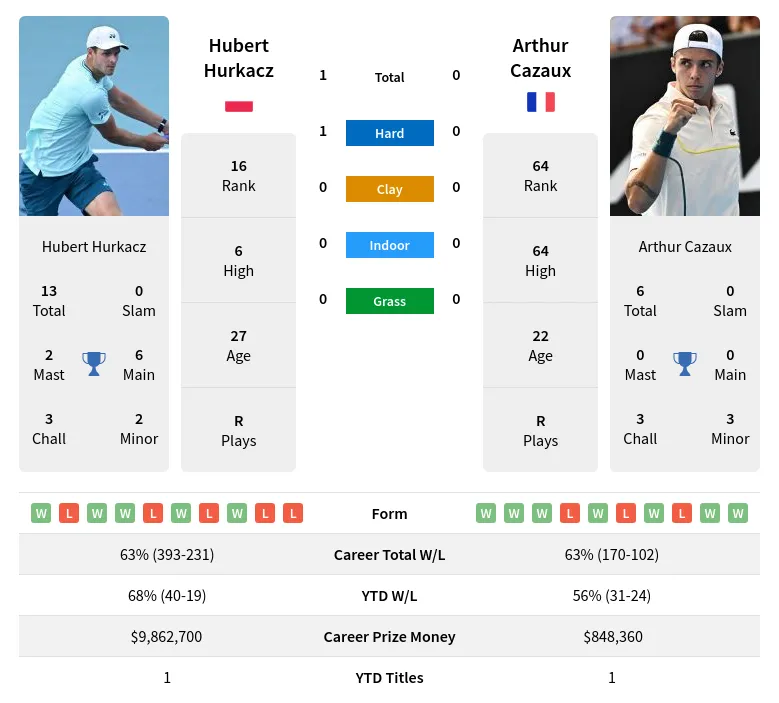Click Hurkacz's rank 16 box
Viewport: 779px width, 703px height.
click(x=238, y=175)
